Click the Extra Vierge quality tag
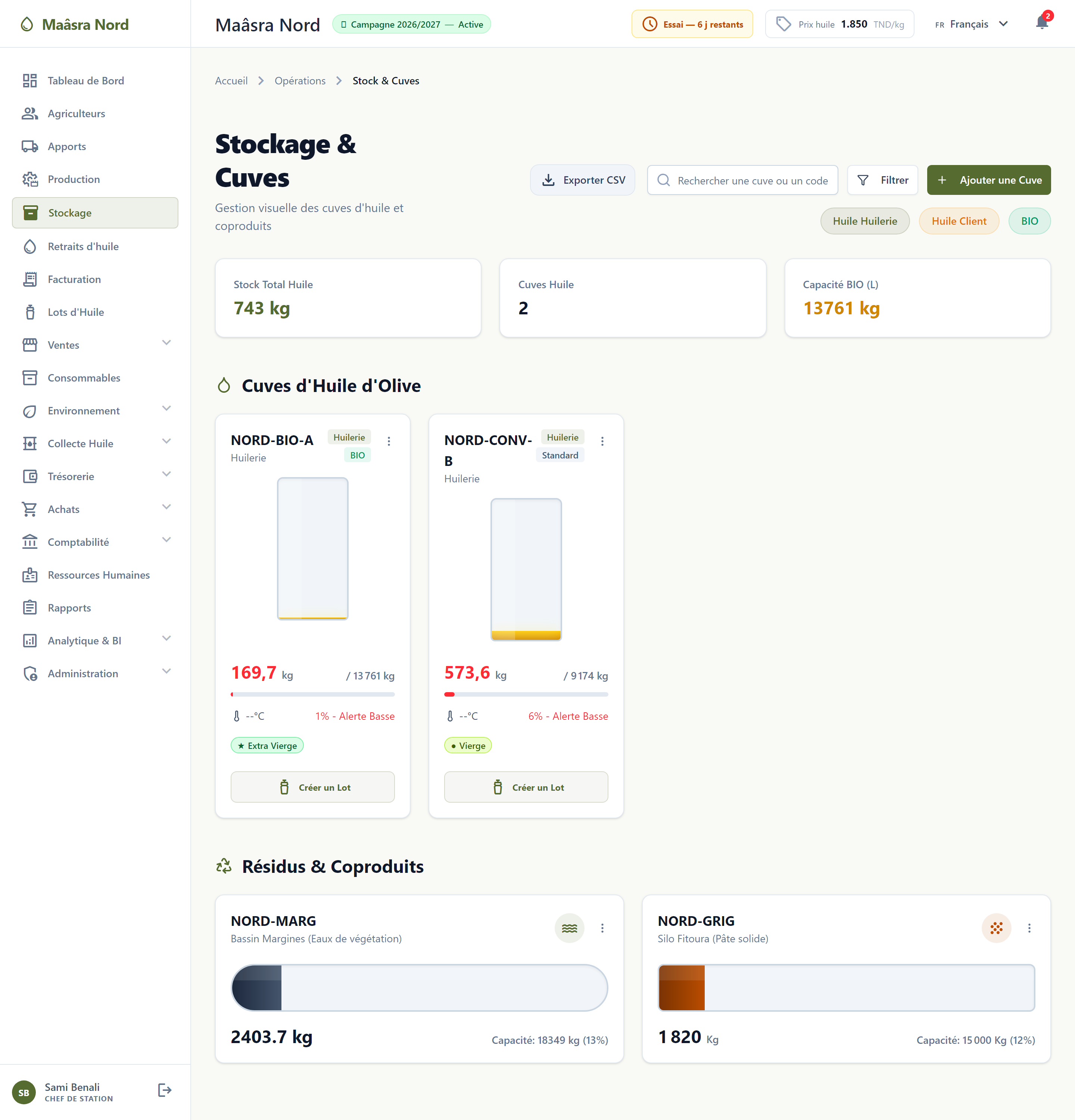Viewport: 1075px width, 1120px height. [267, 745]
